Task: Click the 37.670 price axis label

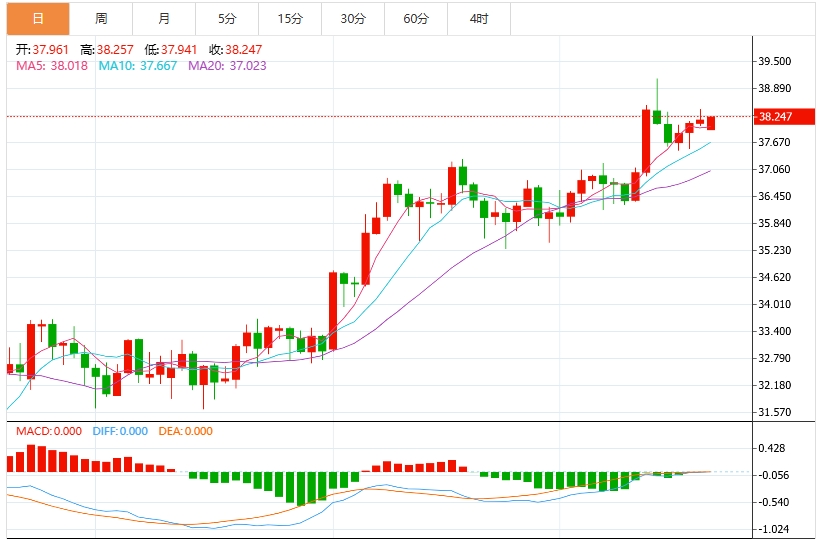Action: [775, 142]
